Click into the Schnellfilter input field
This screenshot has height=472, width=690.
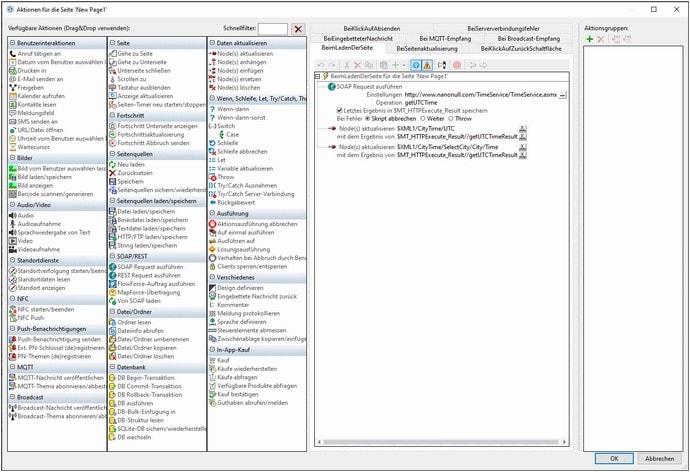click(x=265, y=29)
